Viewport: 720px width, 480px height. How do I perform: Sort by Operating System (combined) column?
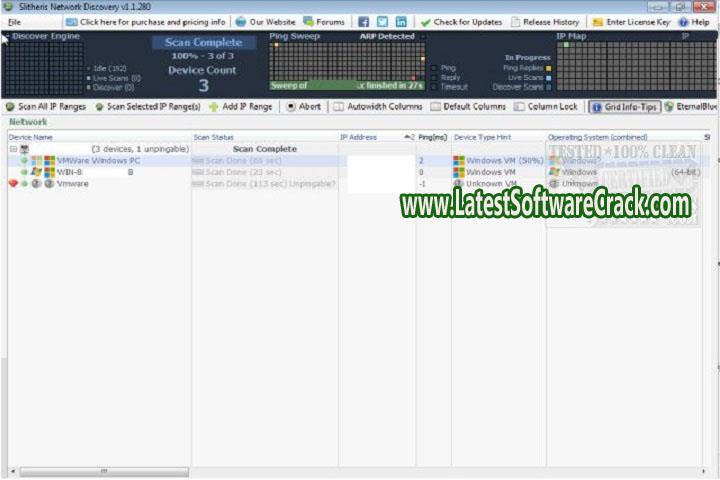[x=597, y=137]
